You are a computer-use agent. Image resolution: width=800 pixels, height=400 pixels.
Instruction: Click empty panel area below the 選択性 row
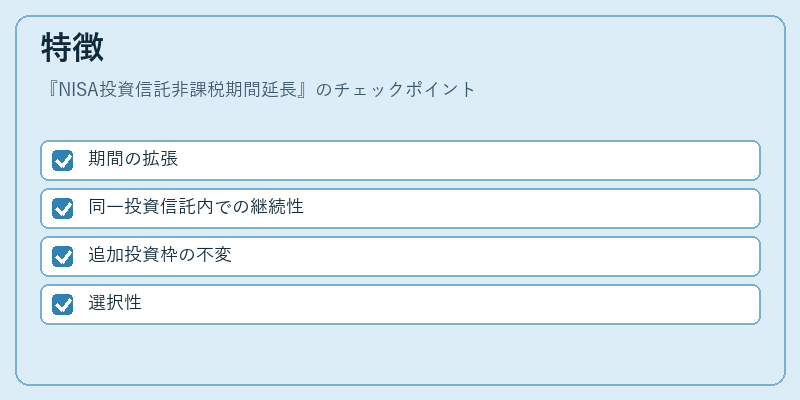coord(400,354)
